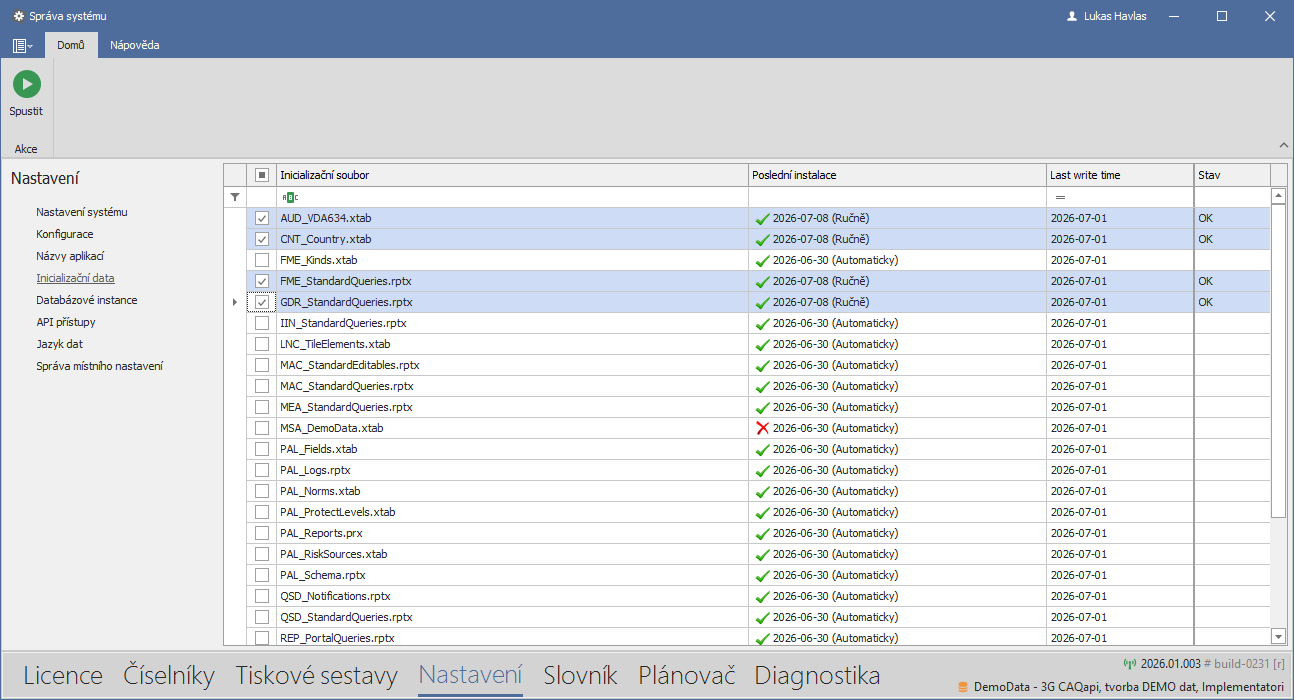Sort by the Stav column header
Image resolution: width=1294 pixels, height=700 pixels.
1232,175
